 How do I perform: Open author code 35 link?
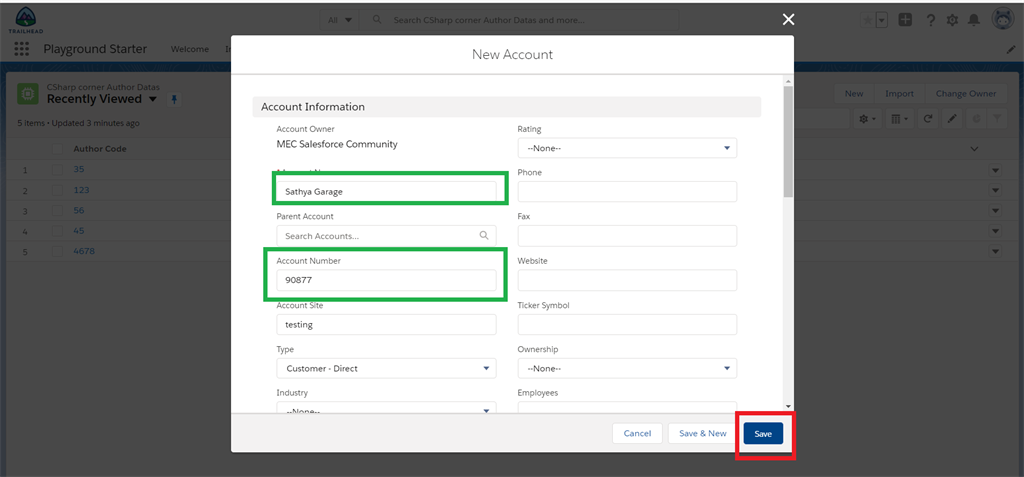78,169
